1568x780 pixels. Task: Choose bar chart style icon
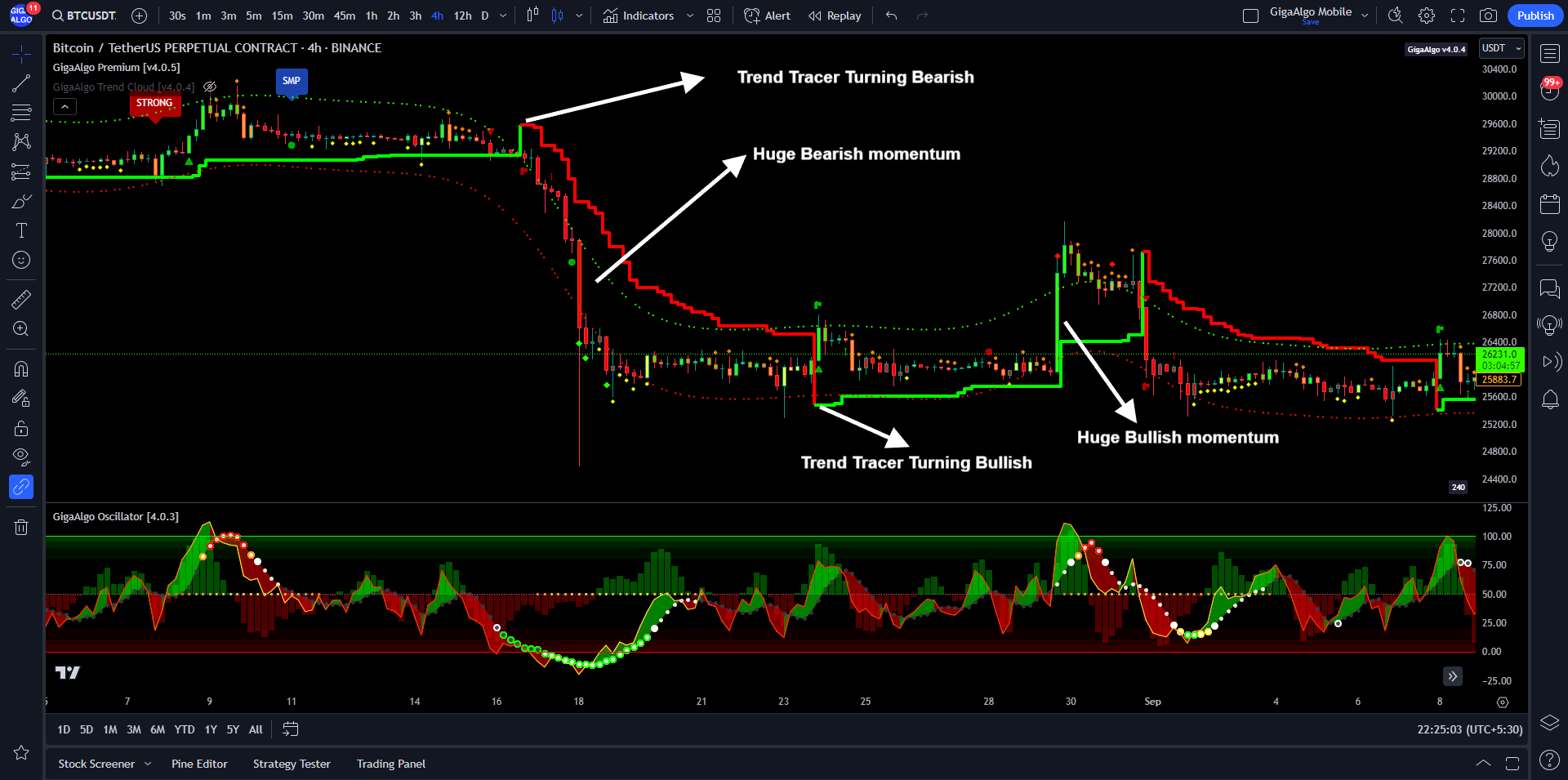pyautogui.click(x=532, y=16)
